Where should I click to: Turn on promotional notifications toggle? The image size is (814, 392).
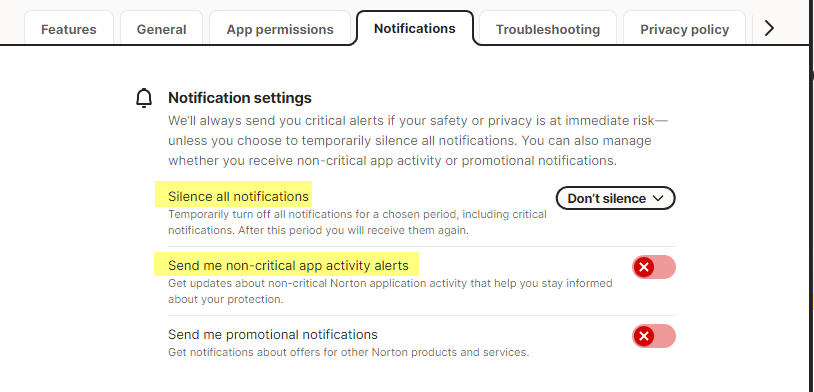tap(654, 336)
